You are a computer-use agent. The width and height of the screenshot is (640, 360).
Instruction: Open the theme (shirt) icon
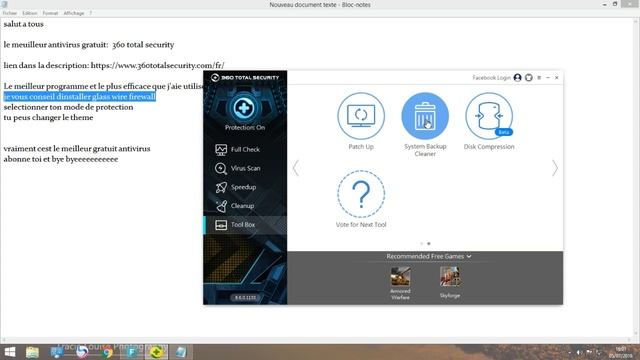pyautogui.click(x=529, y=78)
